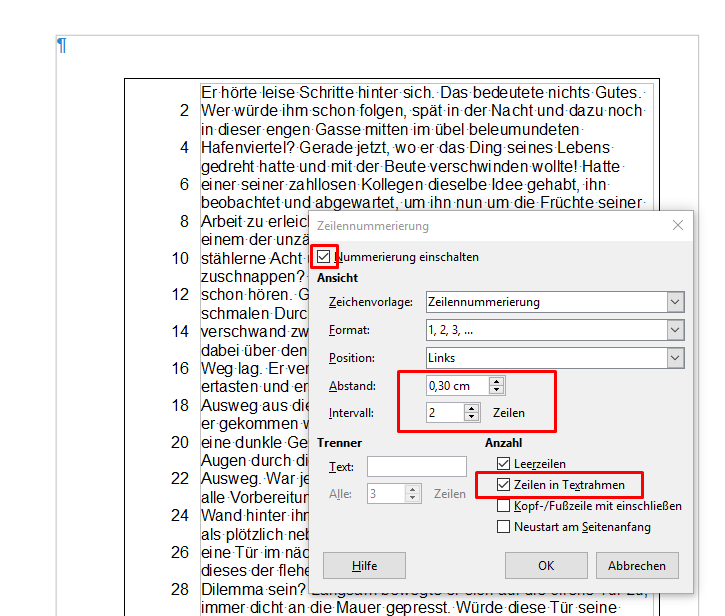
Task: Click the Abbrechen button
Action: tap(636, 565)
